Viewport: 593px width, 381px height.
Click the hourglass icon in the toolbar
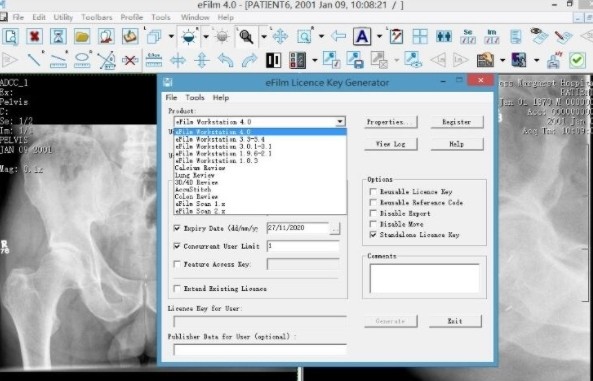pyautogui.click(x=58, y=37)
